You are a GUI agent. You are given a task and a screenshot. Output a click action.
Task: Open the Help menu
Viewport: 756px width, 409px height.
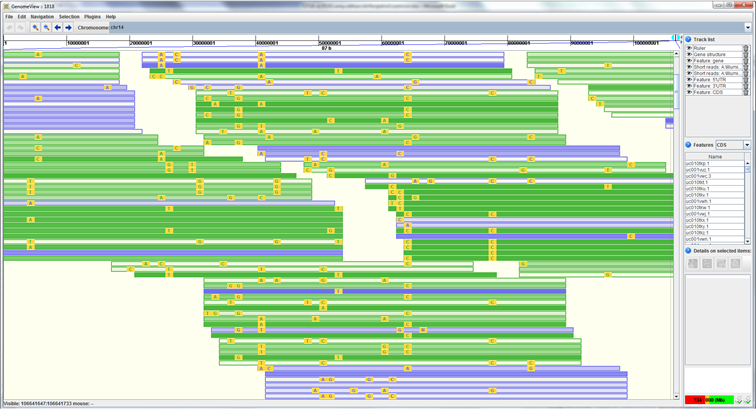[111, 16]
